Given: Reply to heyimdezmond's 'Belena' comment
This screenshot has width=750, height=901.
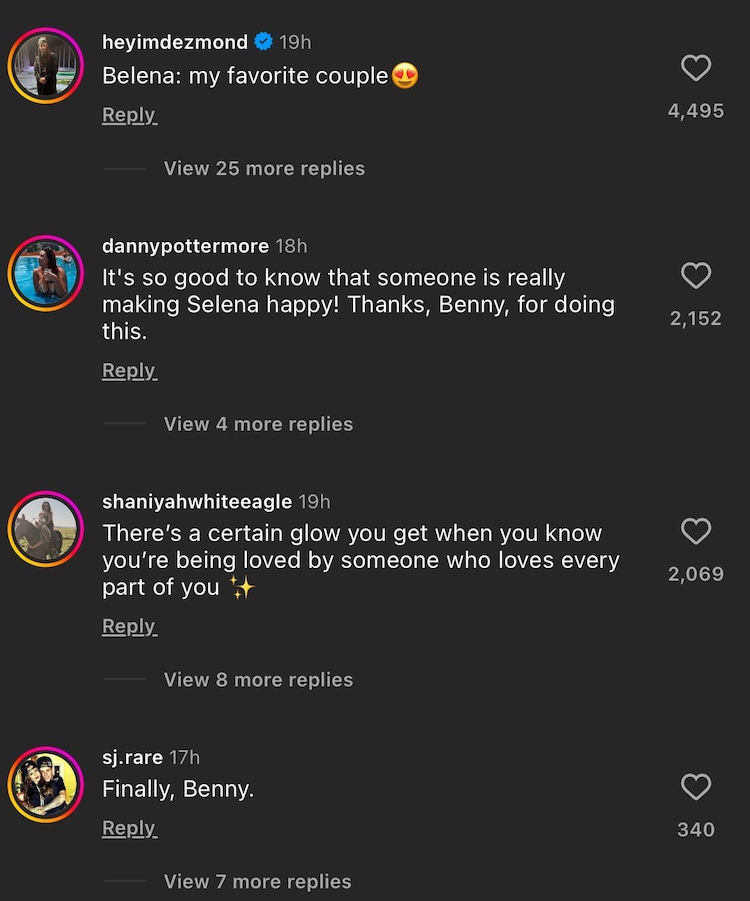Looking at the screenshot, I should (129, 114).
